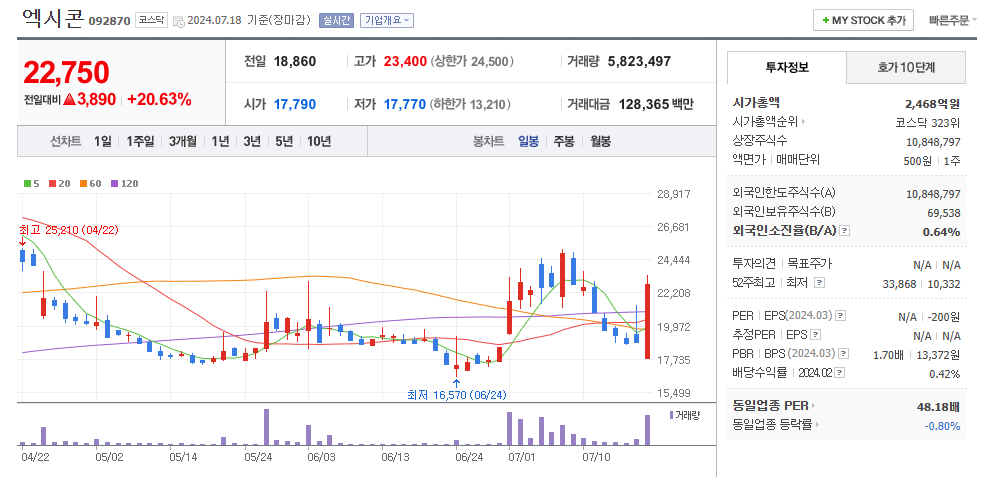Viewport: 992px width, 477px height.
Task: Switch to the 호가 10단계 tab
Action: [x=906, y=67]
